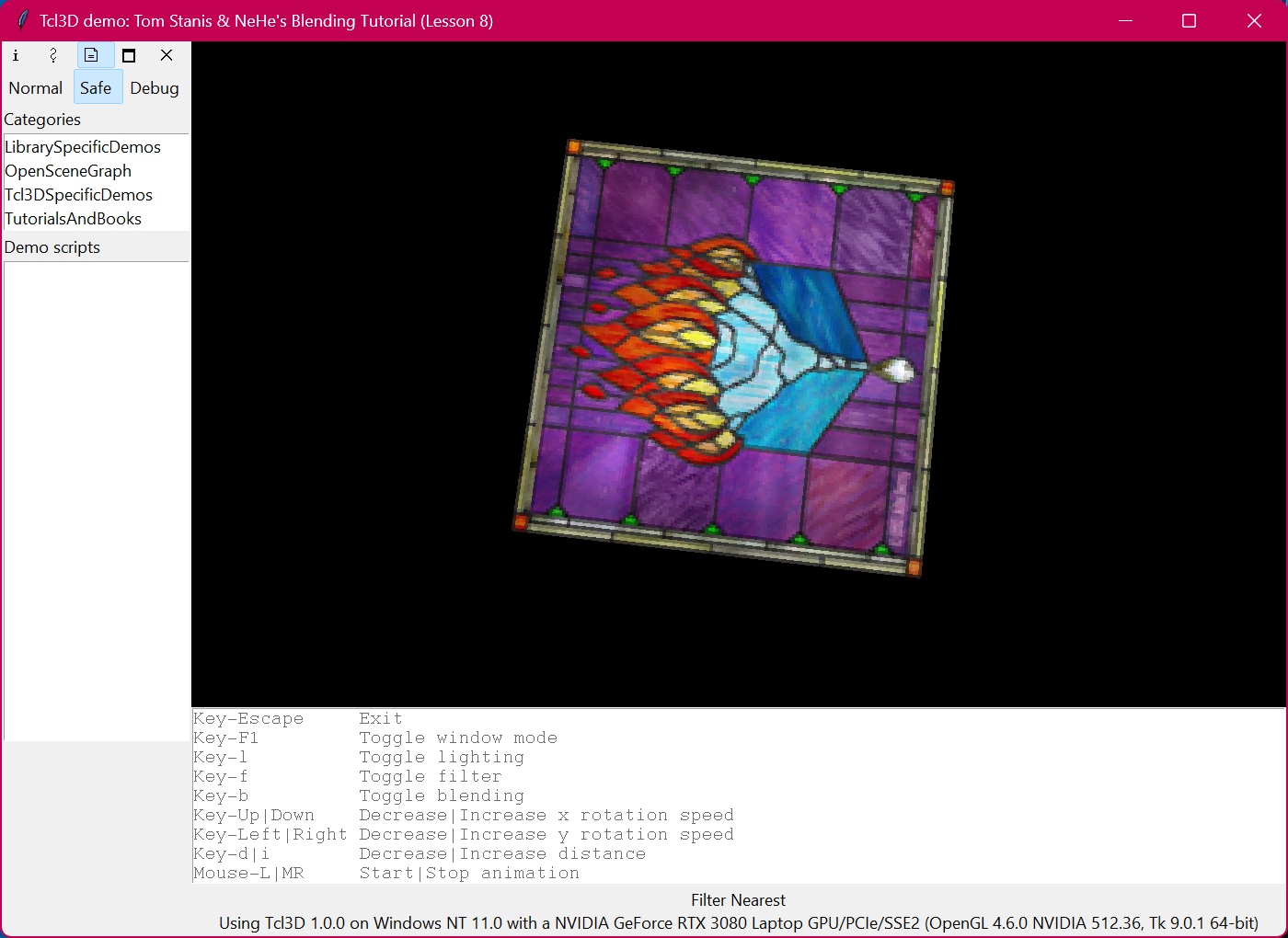Click inside the empty Demo scripts list

coord(97,501)
